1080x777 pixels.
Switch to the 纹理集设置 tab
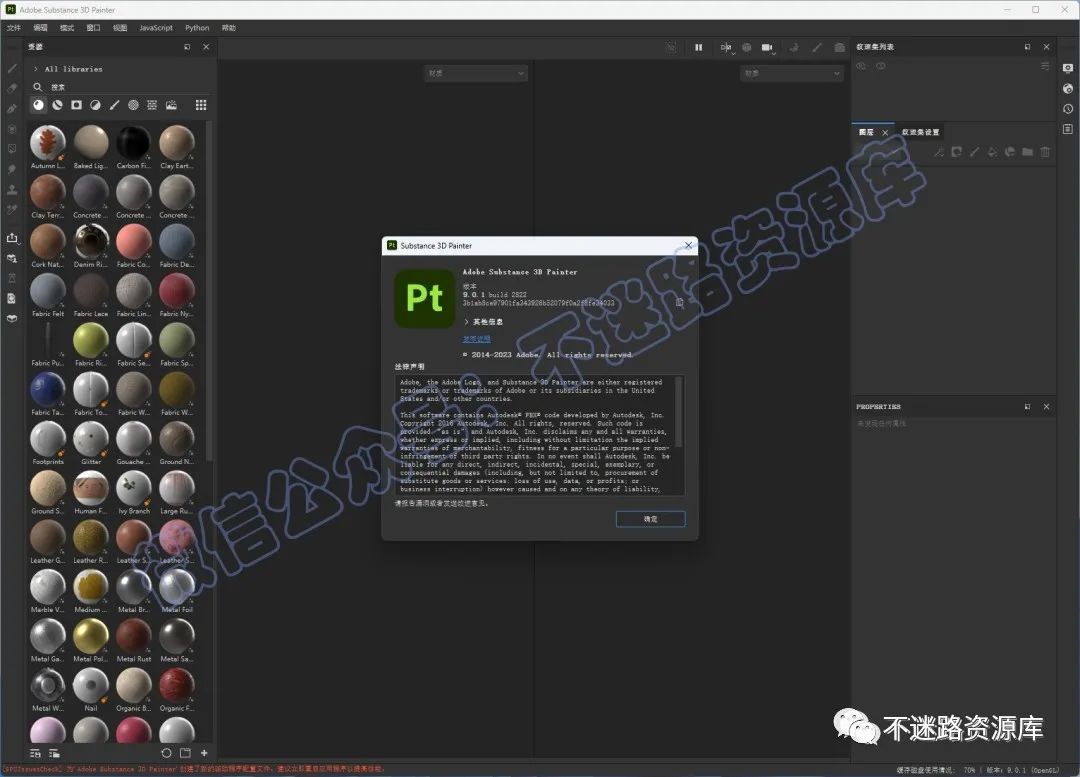[920, 132]
